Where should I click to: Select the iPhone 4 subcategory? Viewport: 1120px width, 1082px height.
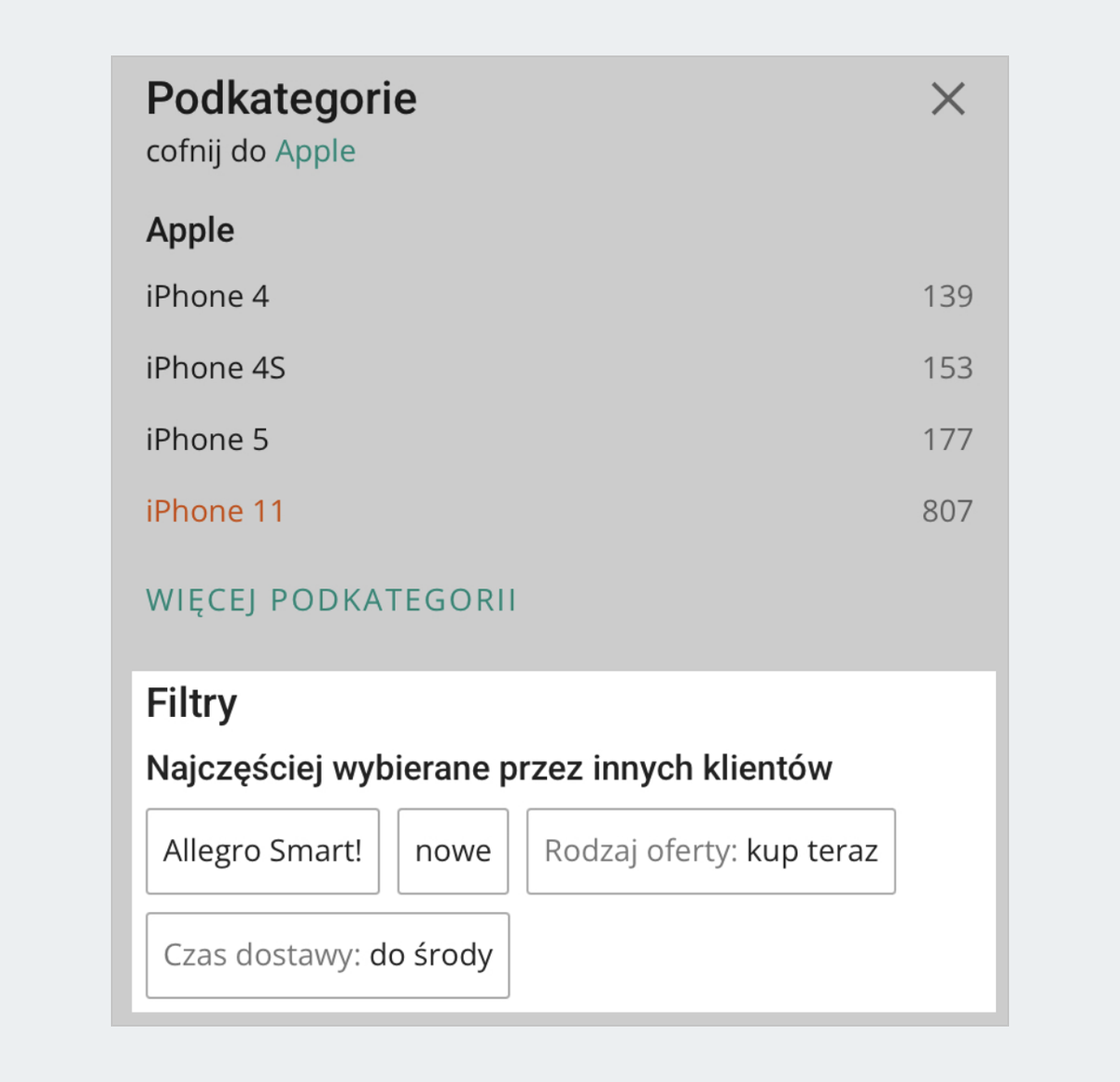[x=207, y=296]
